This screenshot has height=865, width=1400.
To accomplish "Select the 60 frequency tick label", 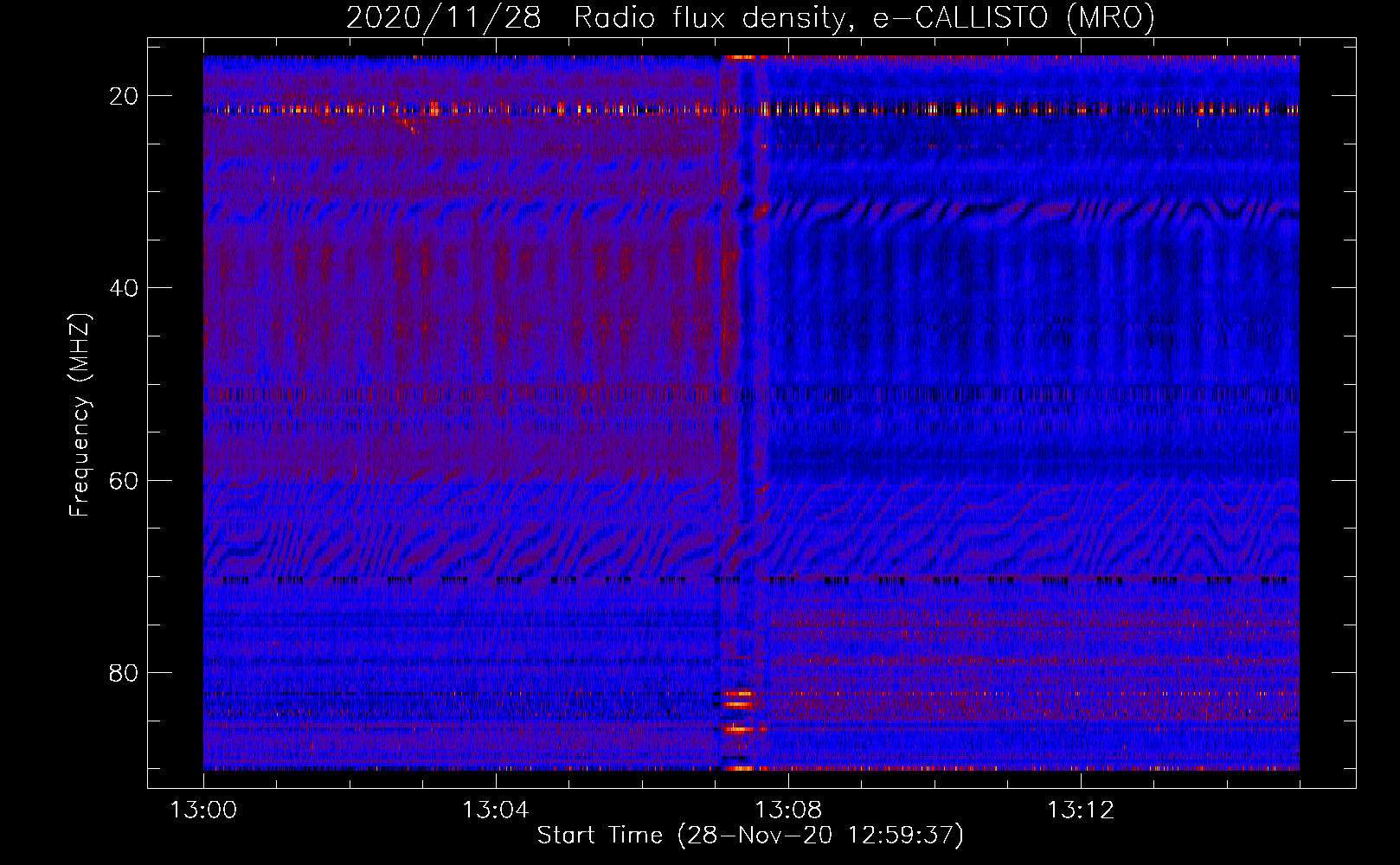I will coord(125,480).
